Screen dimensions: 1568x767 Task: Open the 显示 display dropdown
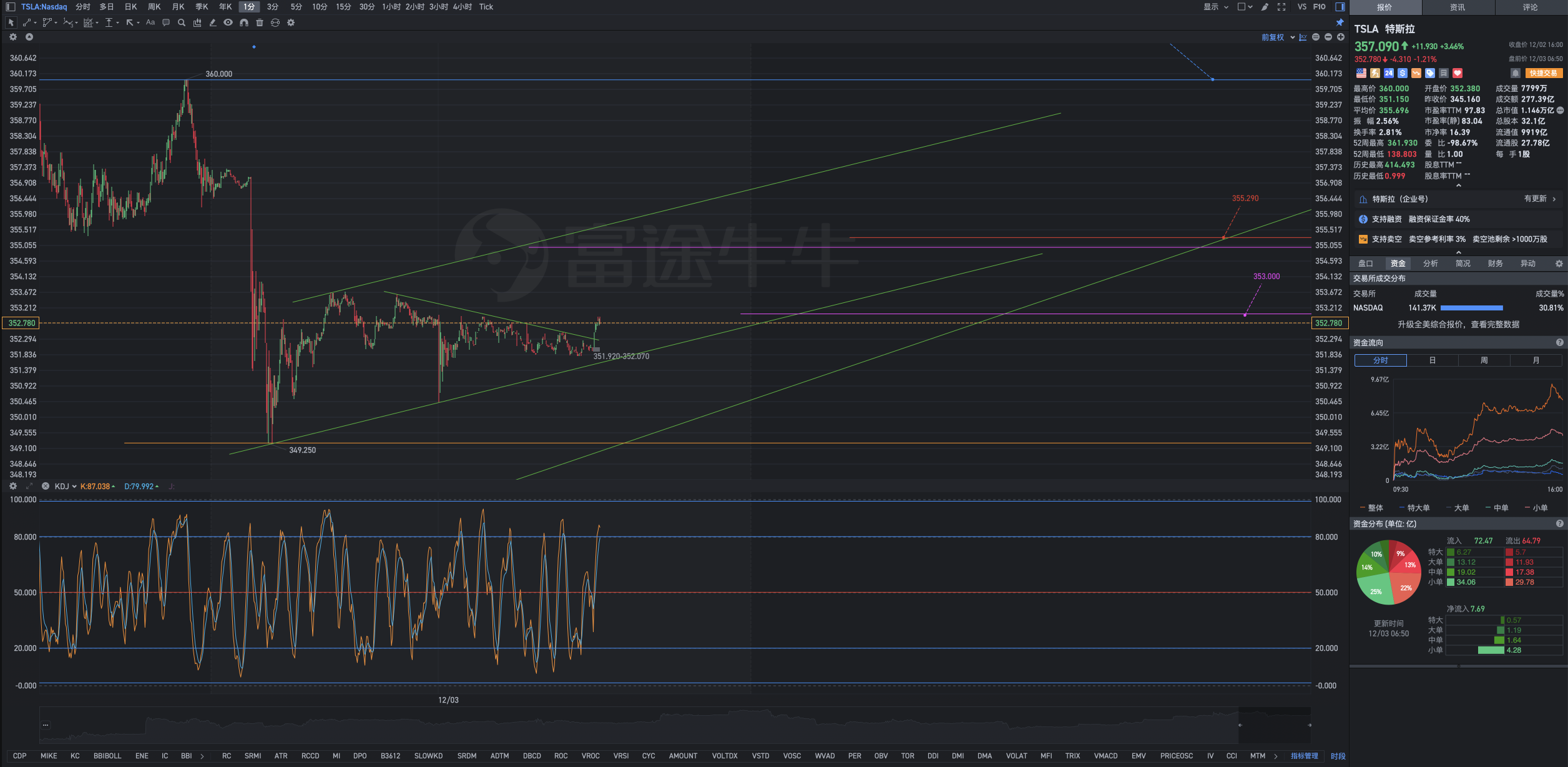(x=1216, y=7)
